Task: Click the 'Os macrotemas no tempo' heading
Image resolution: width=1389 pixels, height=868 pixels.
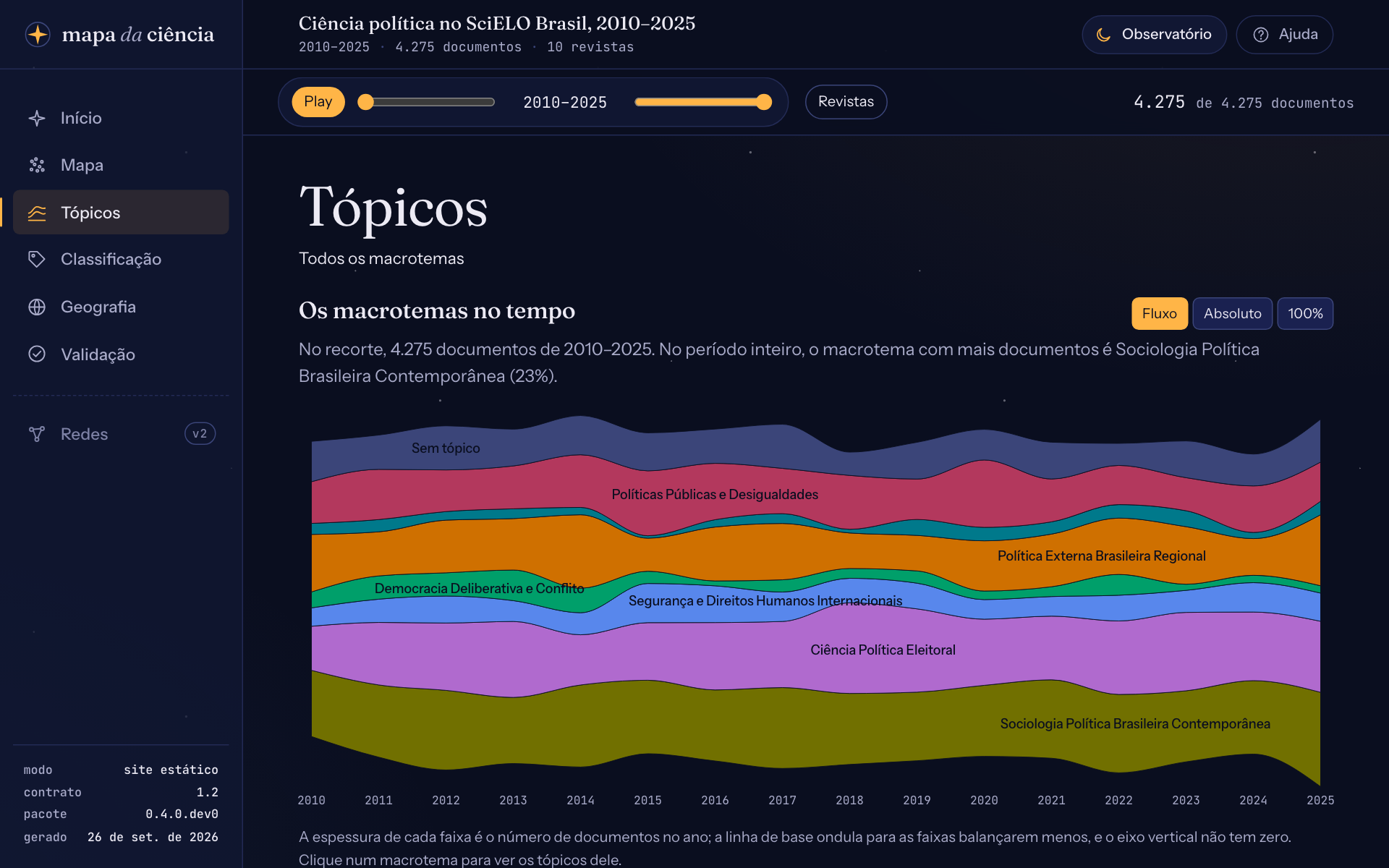Action: (x=437, y=311)
